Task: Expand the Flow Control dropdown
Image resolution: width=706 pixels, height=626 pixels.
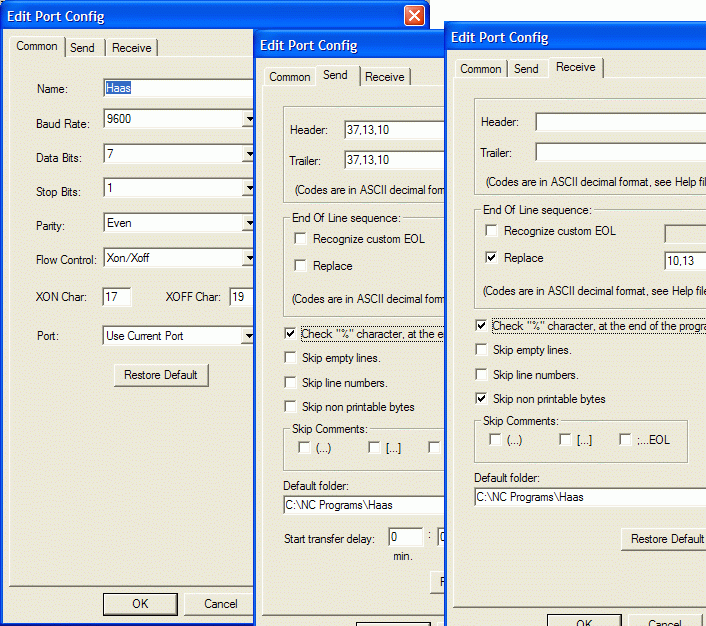Action: click(x=249, y=258)
